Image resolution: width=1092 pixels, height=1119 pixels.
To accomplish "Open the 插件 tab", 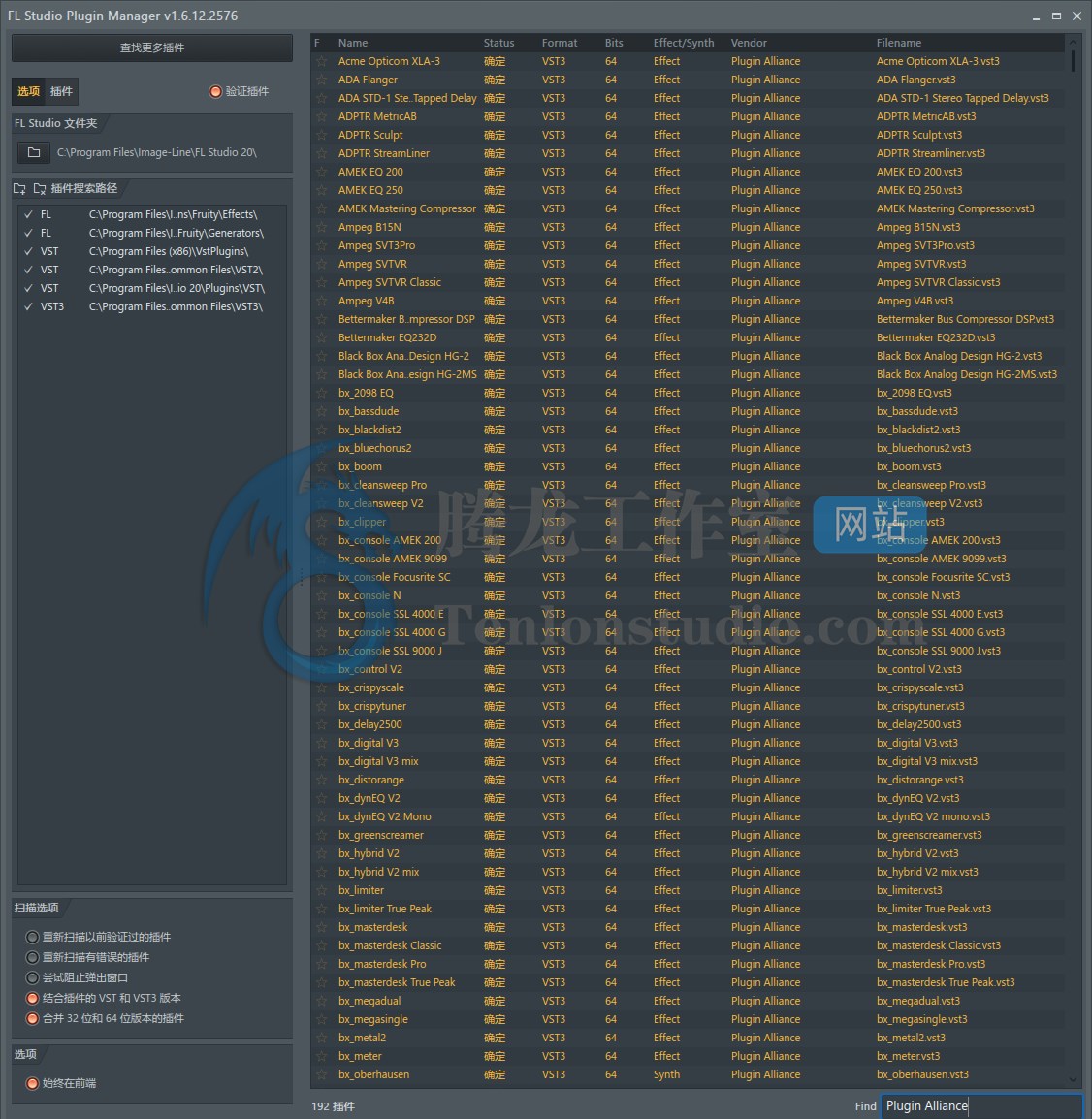I will tap(61, 91).
